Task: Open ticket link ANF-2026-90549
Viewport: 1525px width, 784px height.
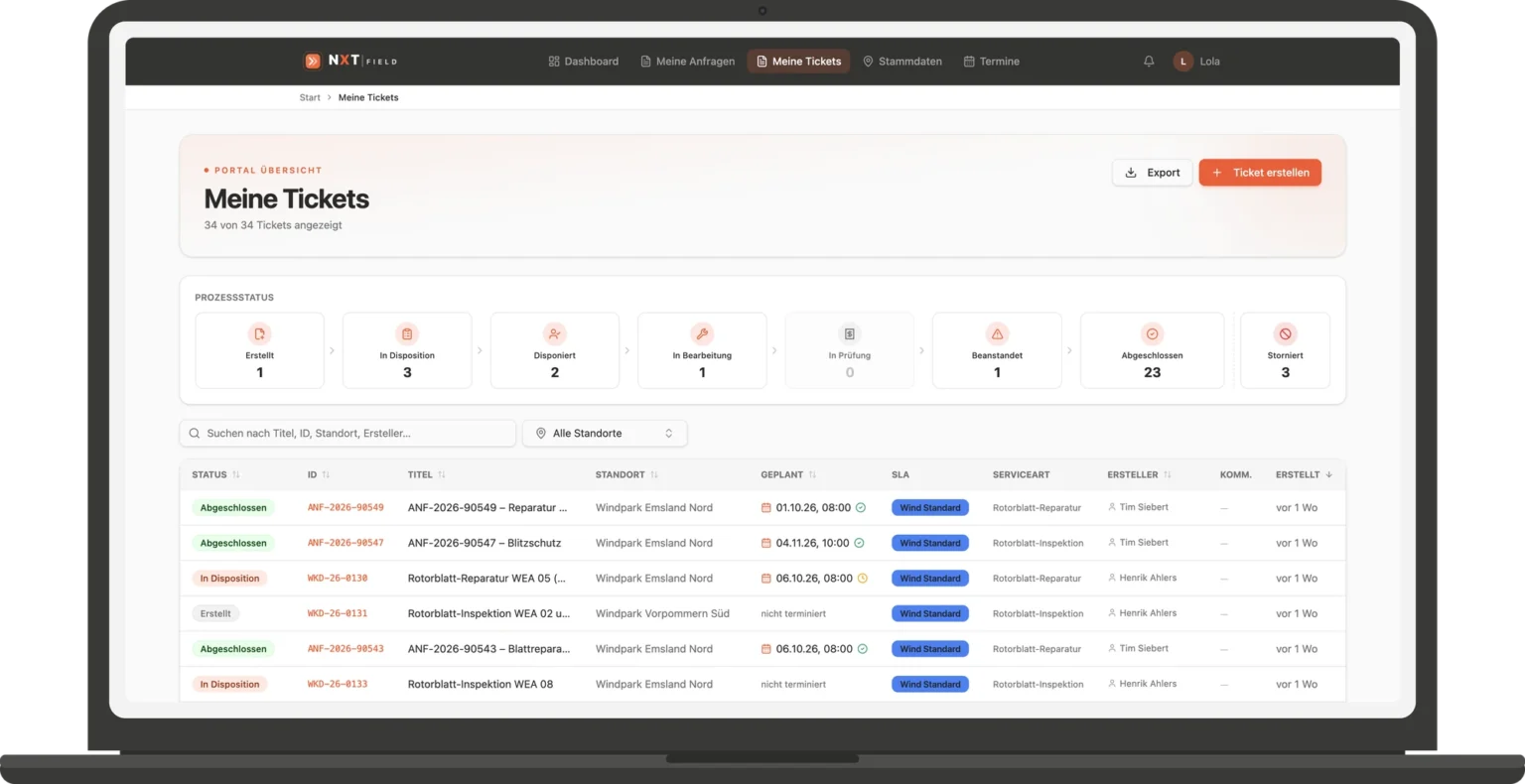Action: (346, 508)
